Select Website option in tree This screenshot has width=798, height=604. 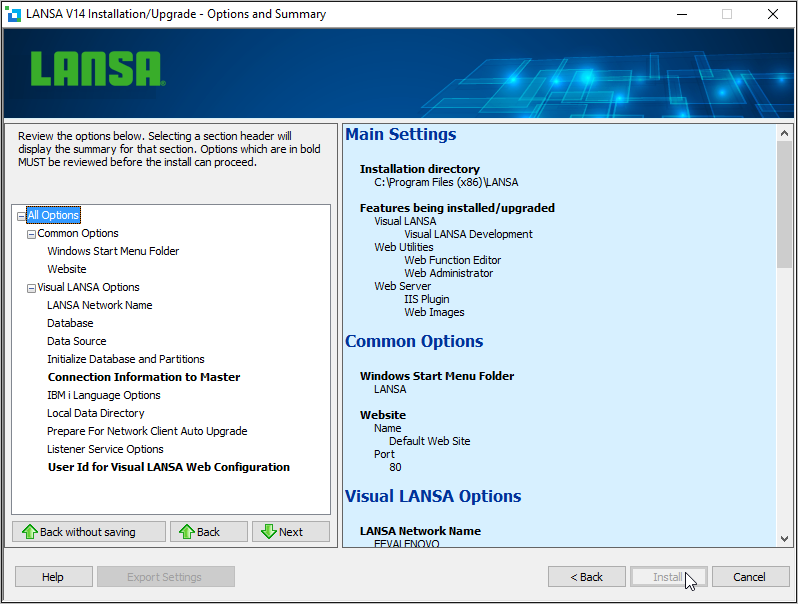tap(67, 269)
